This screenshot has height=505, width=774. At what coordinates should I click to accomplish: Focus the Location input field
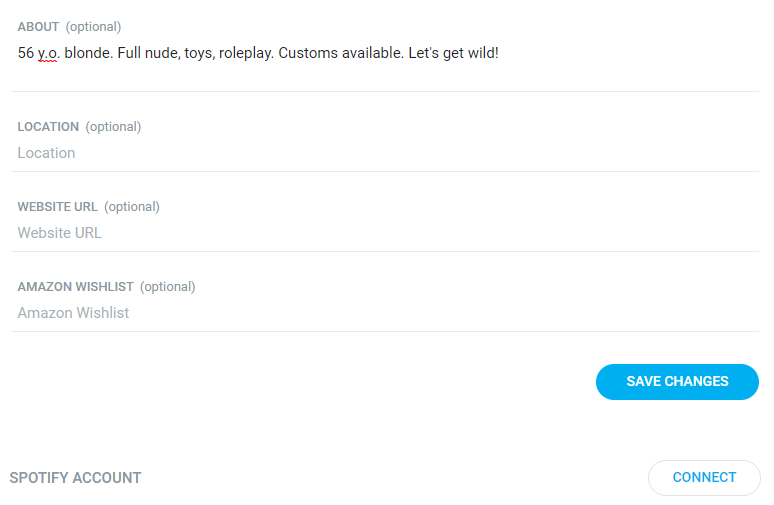[x=385, y=153]
